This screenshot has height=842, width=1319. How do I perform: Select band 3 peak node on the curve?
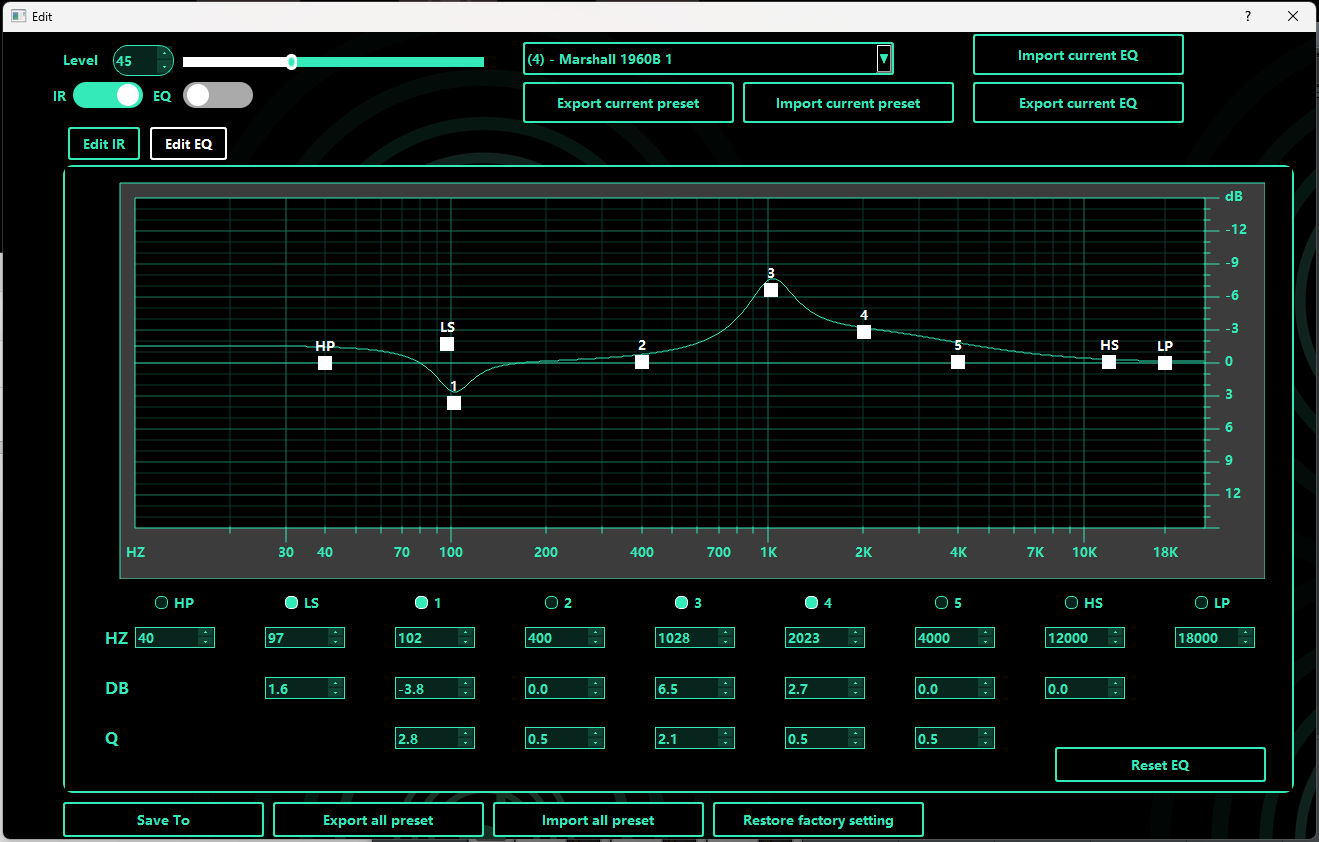click(771, 290)
